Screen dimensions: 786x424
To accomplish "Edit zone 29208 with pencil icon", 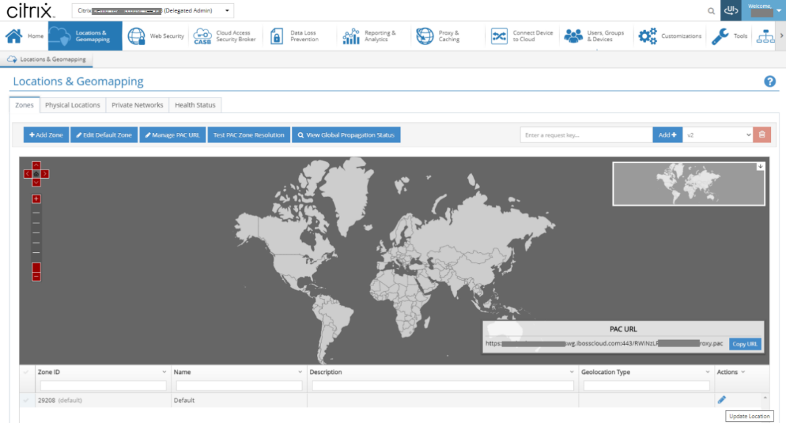I will [721, 399].
